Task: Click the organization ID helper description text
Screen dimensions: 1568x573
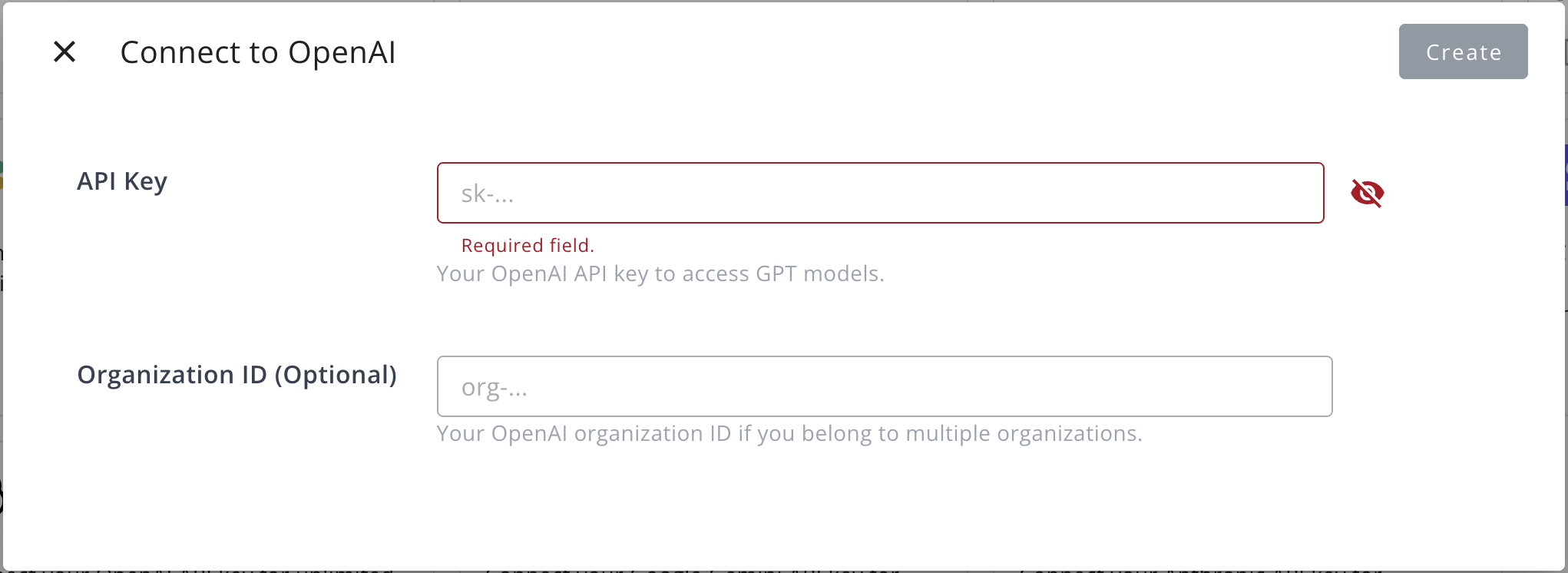Action: tap(789, 434)
